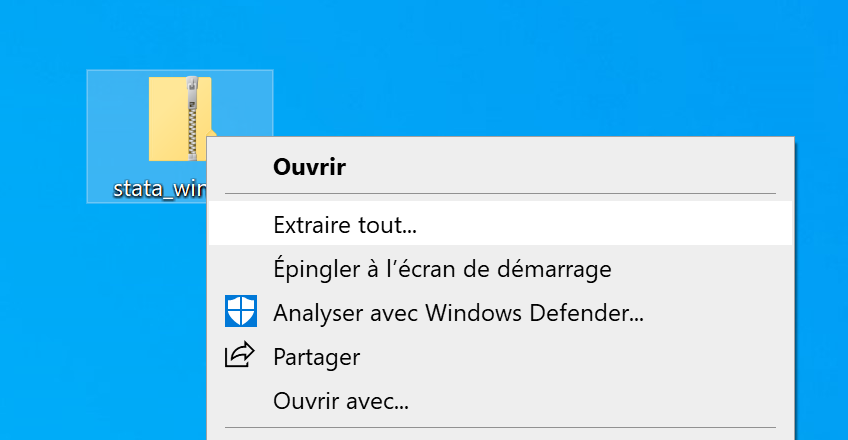
Task: Choose Ouvrir in the context menu
Action: 309,167
